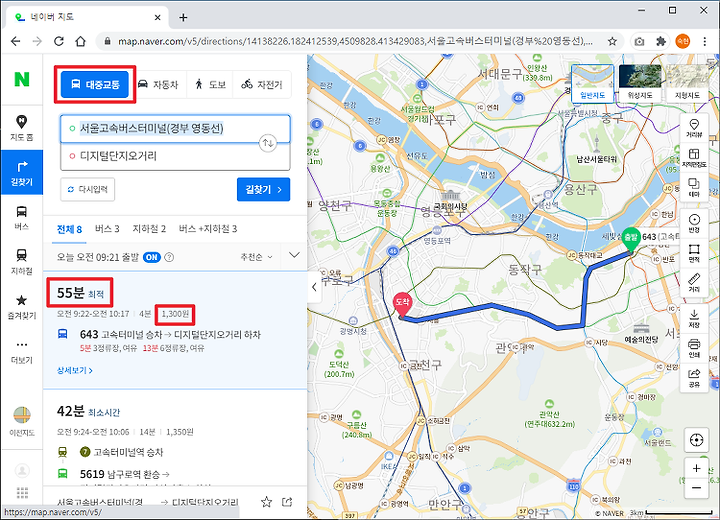This screenshot has width=720, height=520.
Task: Open browser home page button
Action: click(x=81, y=41)
